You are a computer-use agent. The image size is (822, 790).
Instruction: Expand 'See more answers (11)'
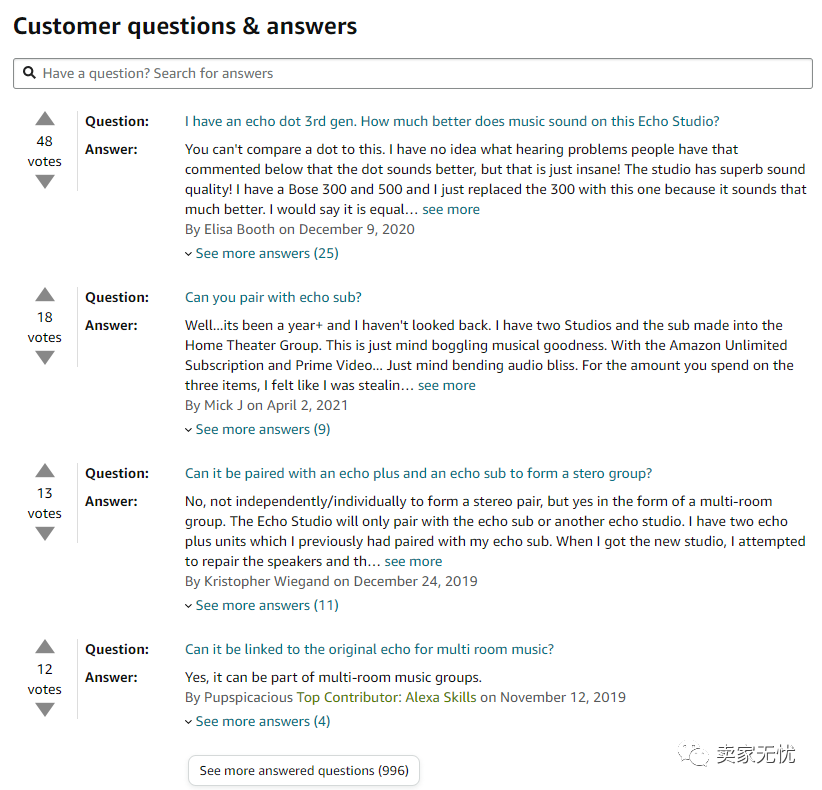[262, 606]
